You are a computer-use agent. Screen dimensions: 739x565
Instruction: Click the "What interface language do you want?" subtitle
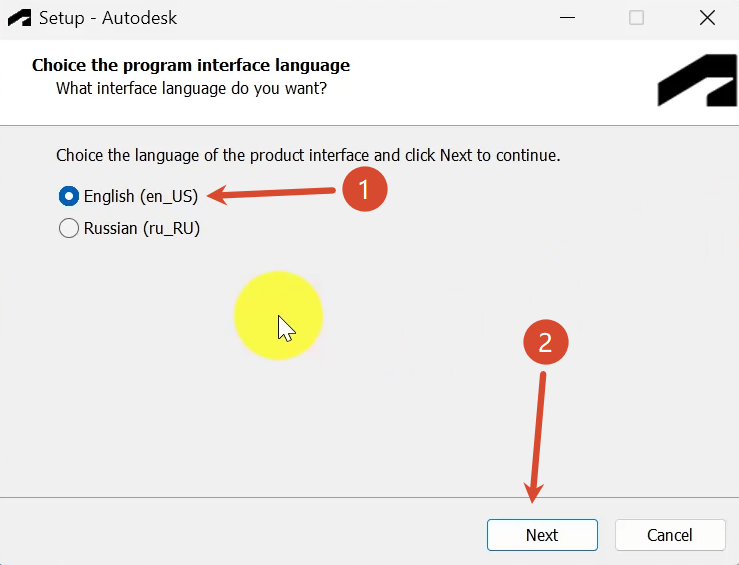pos(191,88)
